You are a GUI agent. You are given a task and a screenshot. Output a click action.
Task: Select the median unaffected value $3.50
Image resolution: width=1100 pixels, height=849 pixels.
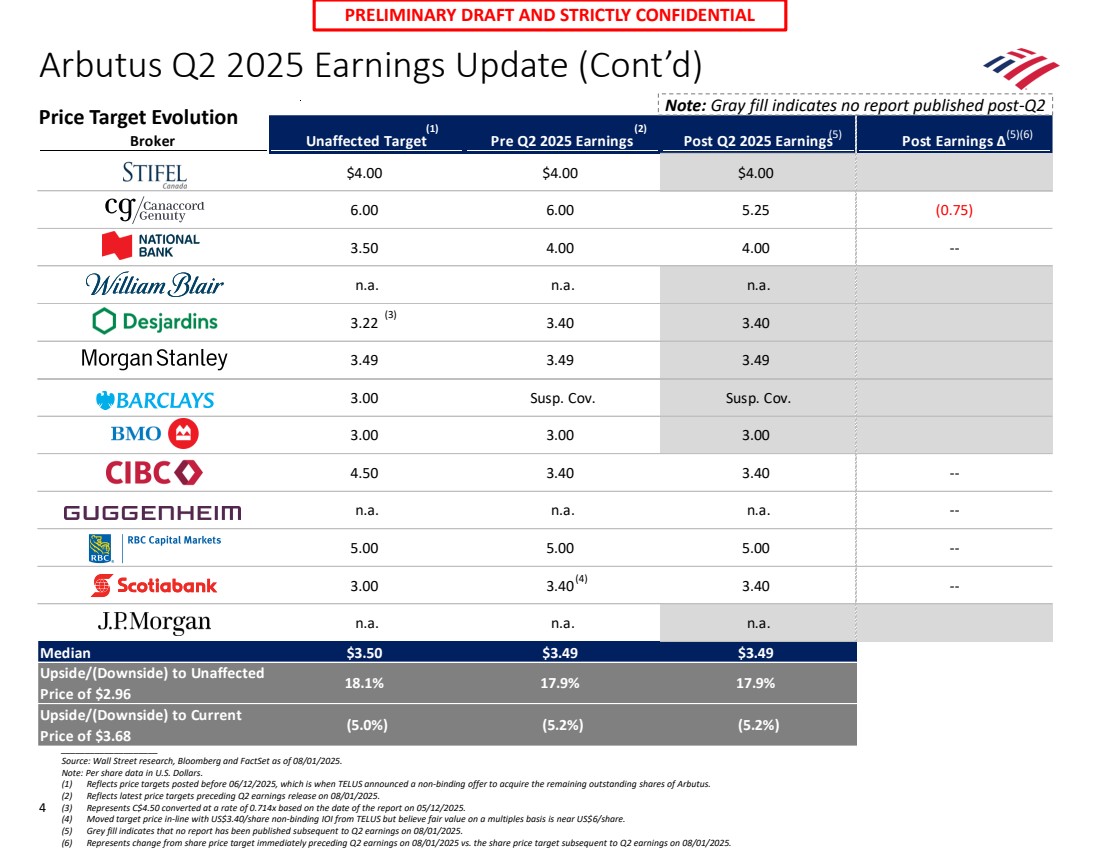click(x=364, y=653)
